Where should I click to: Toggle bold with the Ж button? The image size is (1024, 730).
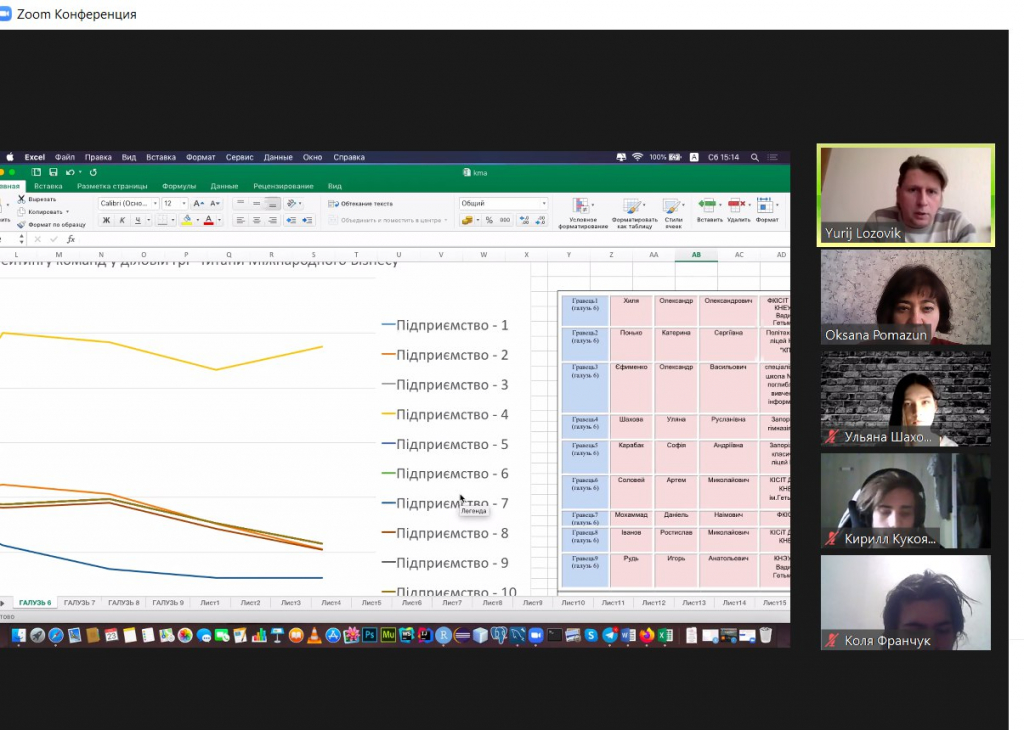click(x=106, y=221)
